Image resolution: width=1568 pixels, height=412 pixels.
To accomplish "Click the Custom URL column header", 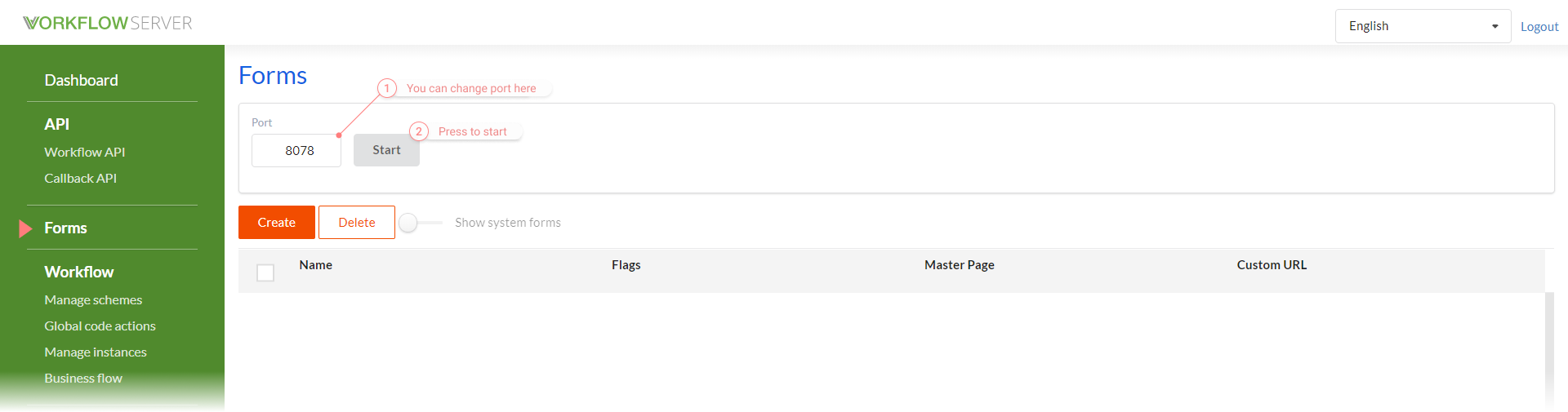I will point(1272,265).
